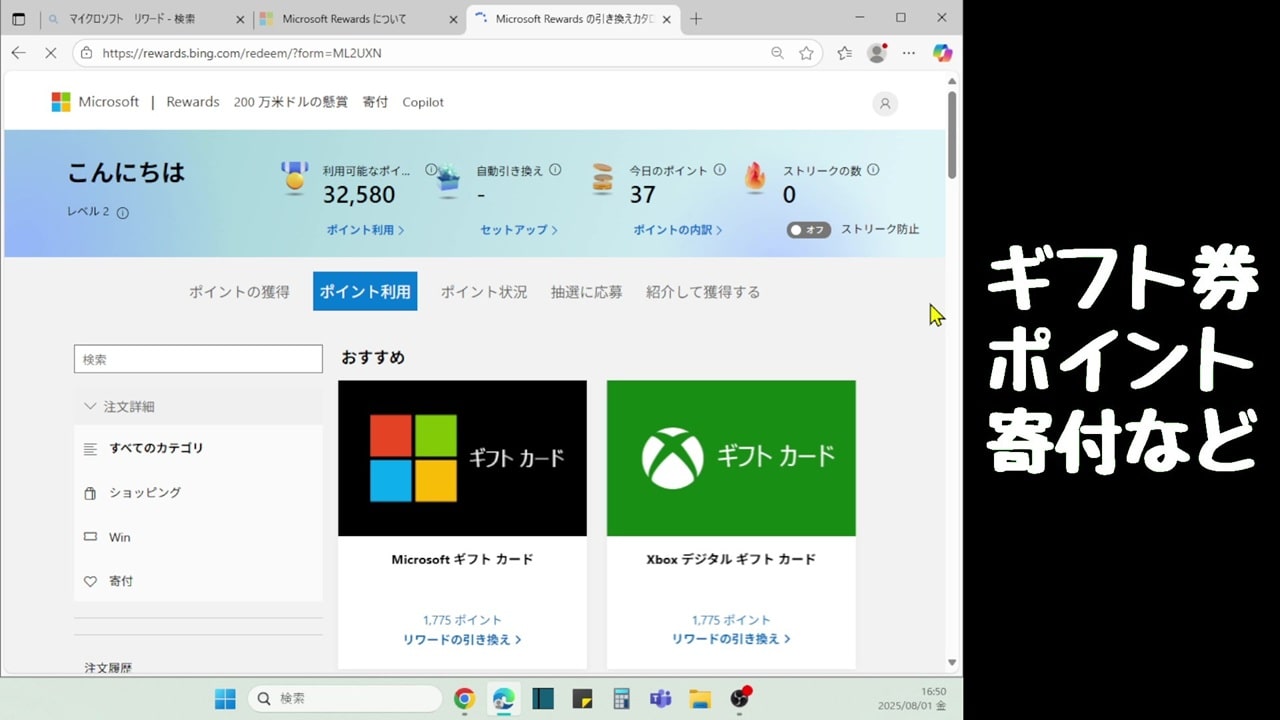Open Copilot link in the page header
Viewport: 1280px width, 720px height.
[423, 102]
